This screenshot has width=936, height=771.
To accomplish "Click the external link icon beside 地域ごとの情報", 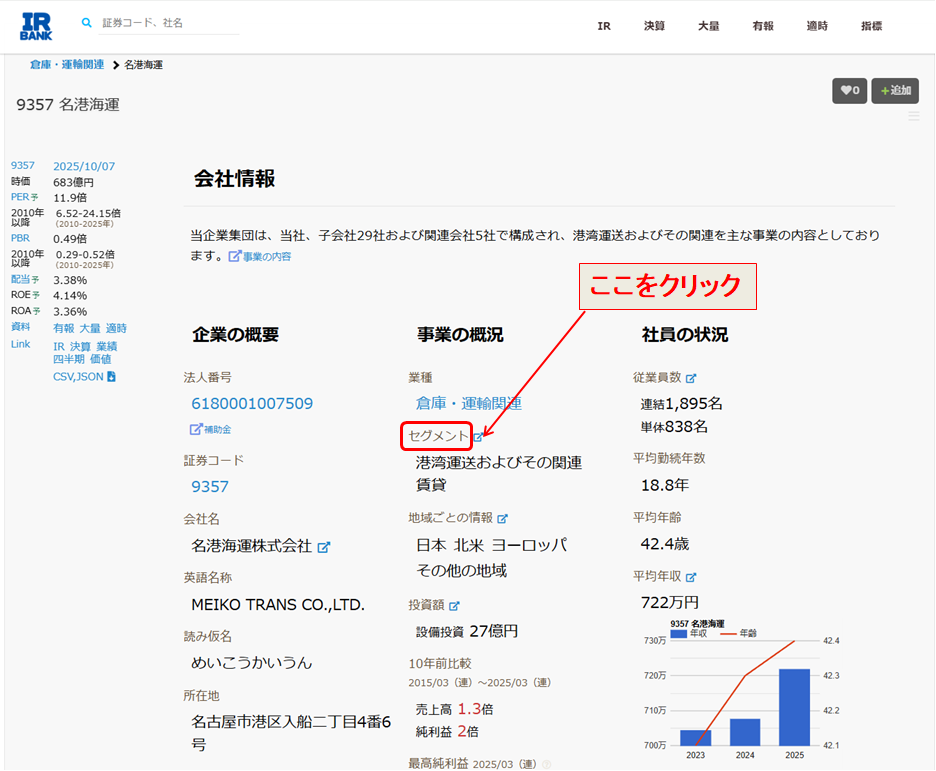I will click(x=502, y=518).
